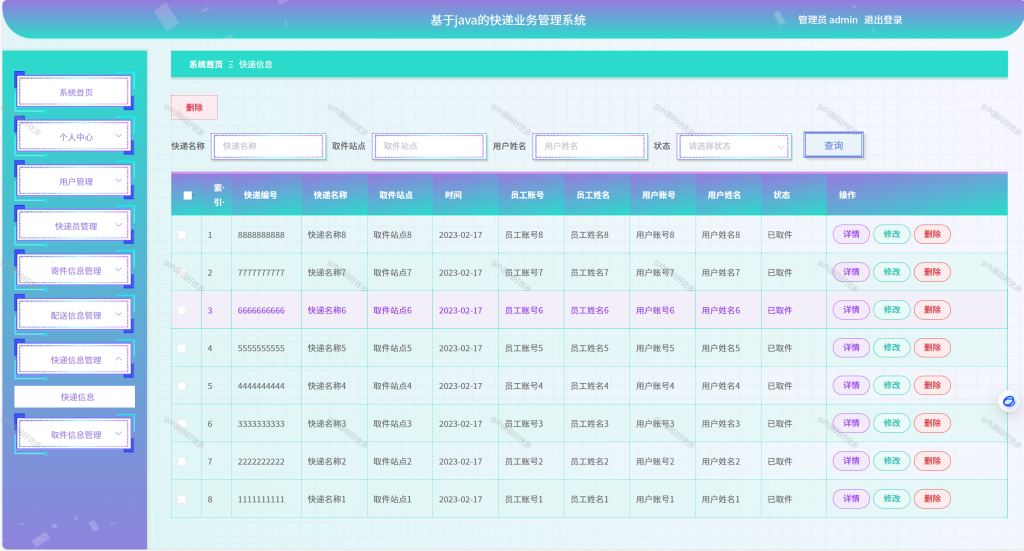This screenshot has height=551, width=1024.
Task: Click 删除 for 快递名称2
Action: (932, 462)
